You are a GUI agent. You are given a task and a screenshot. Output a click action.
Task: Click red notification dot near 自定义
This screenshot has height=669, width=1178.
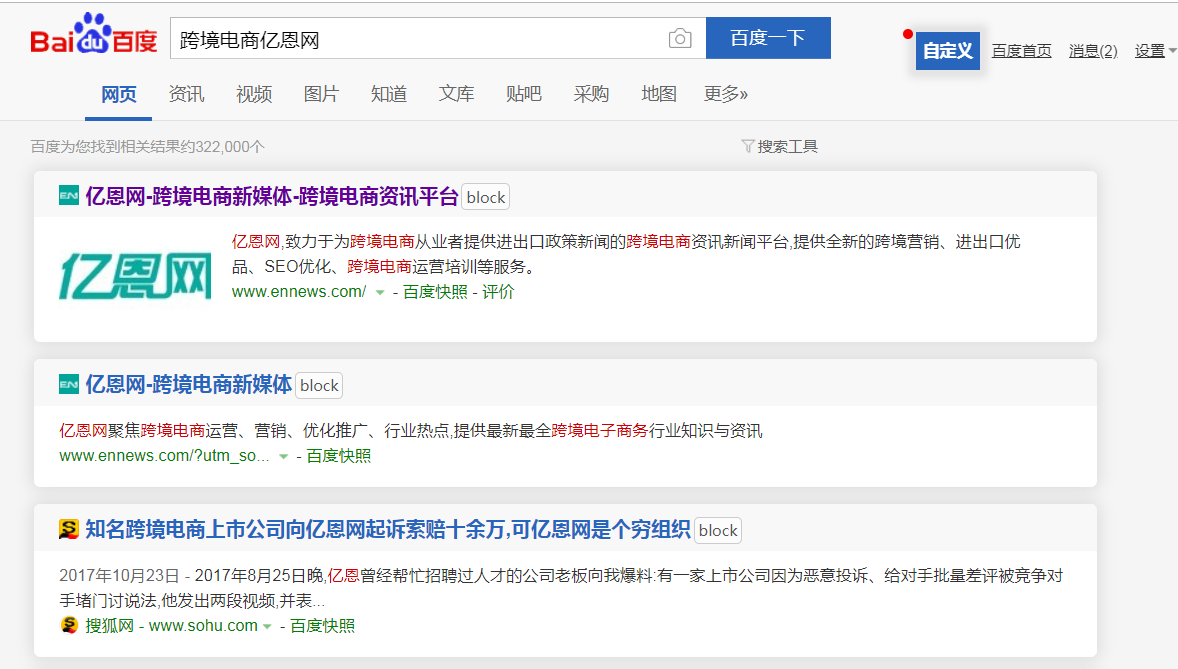pos(908,34)
